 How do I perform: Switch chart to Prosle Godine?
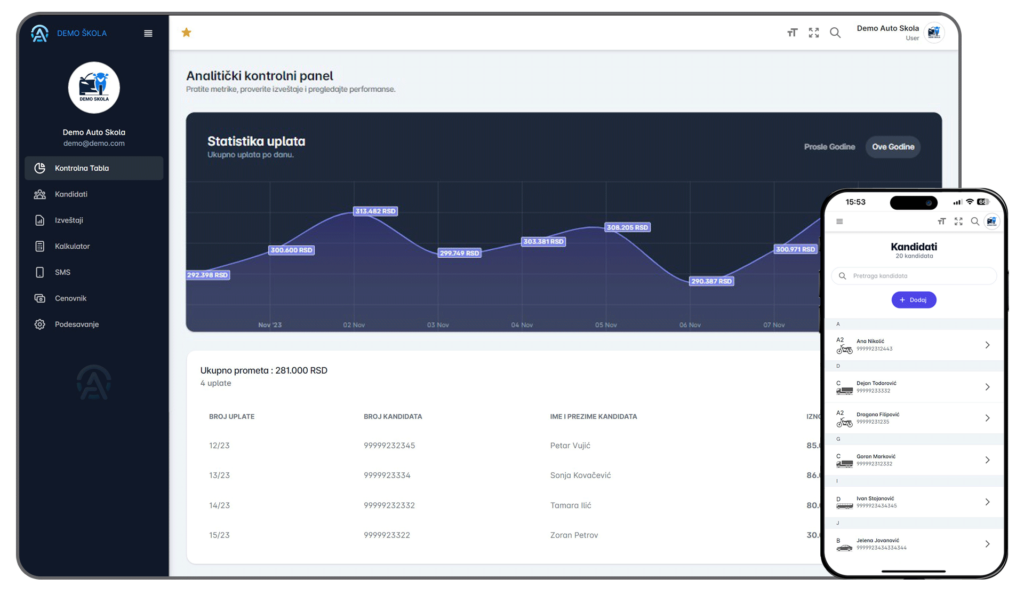(x=829, y=147)
